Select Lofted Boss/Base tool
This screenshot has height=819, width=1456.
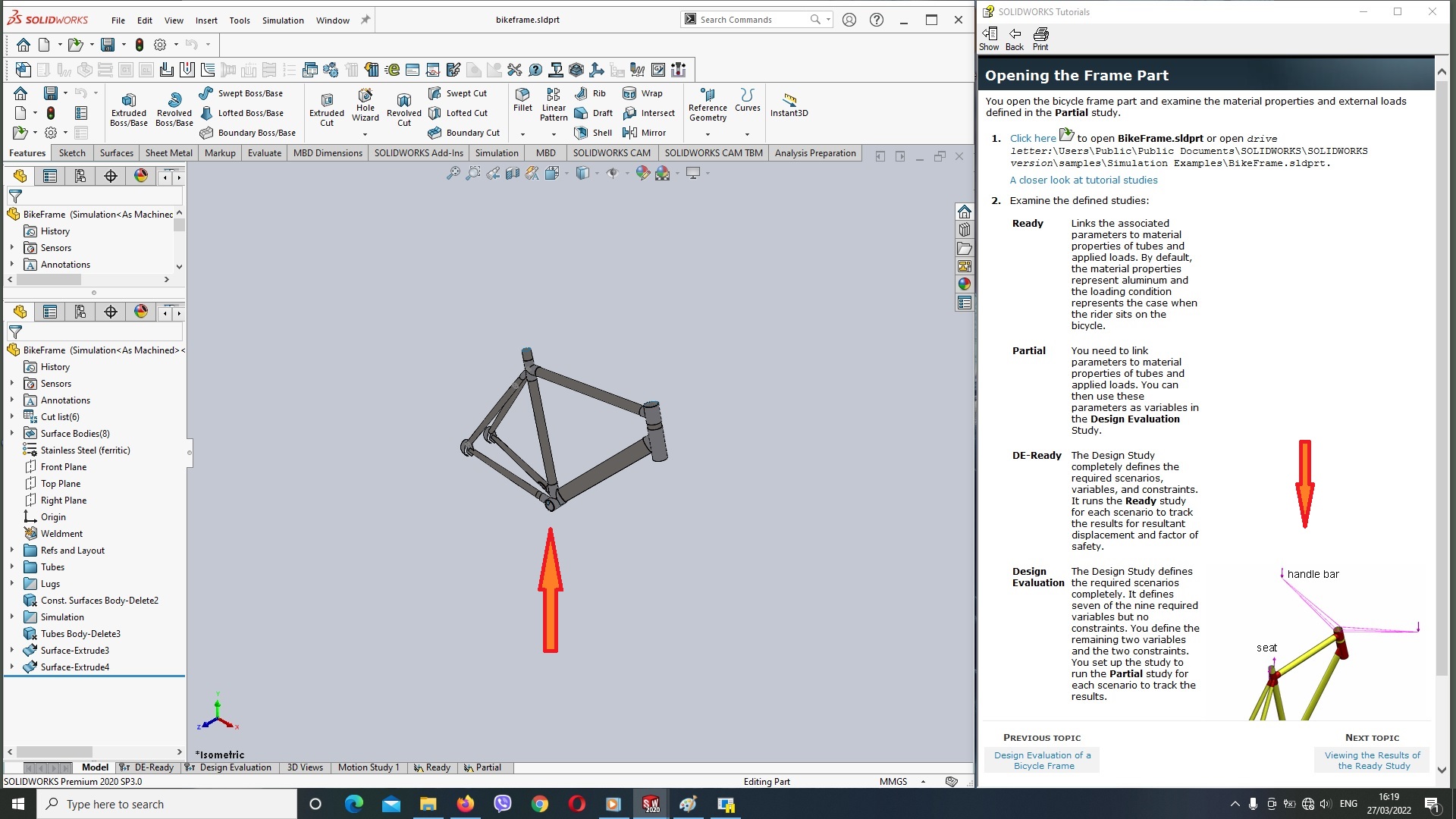coord(241,113)
